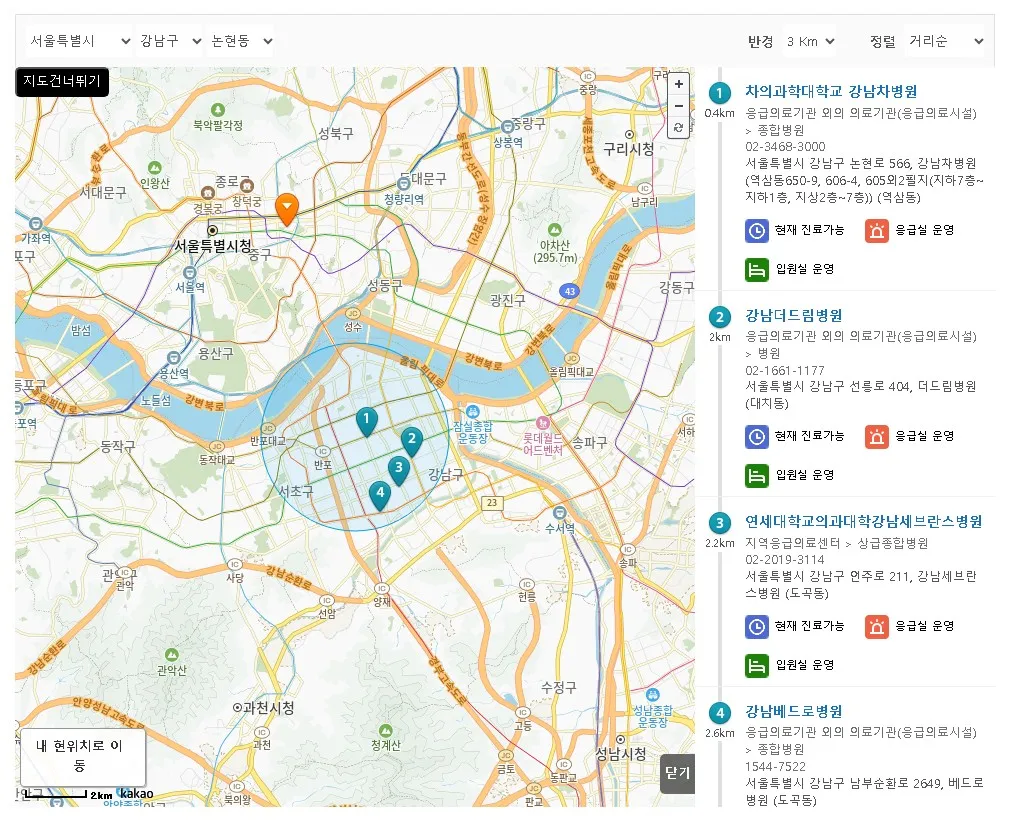Open the 강남구 district dropdown
Viewport: 1022px width, 829px height.
point(169,41)
